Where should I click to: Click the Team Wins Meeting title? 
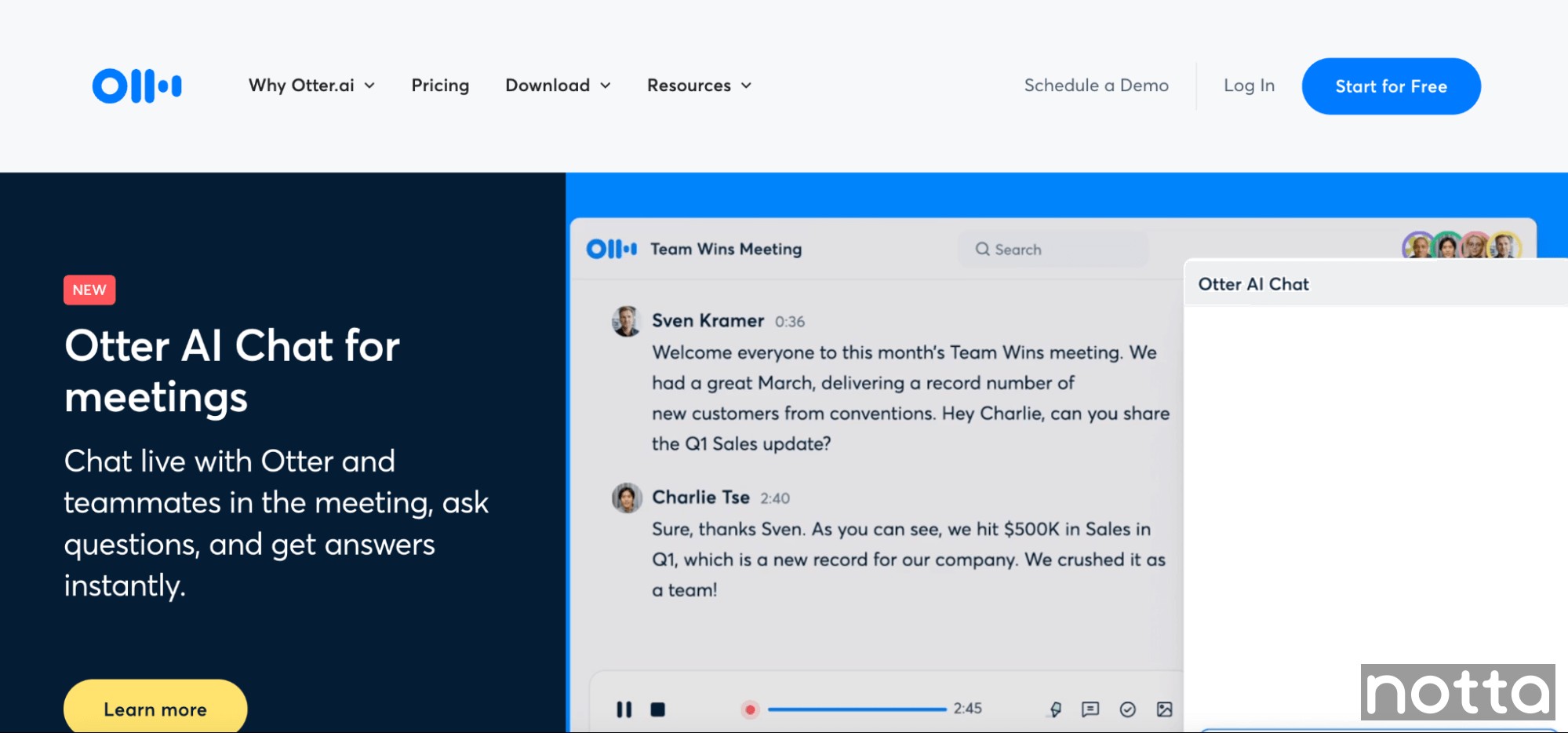tap(726, 249)
